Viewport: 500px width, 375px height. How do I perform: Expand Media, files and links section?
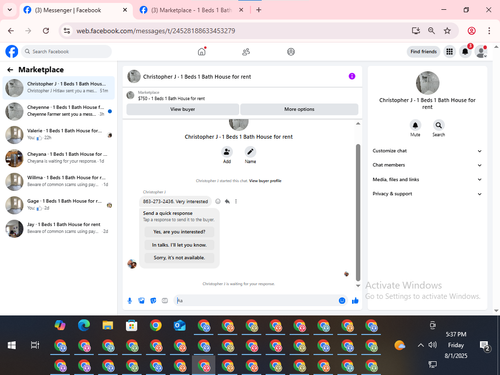point(427,179)
